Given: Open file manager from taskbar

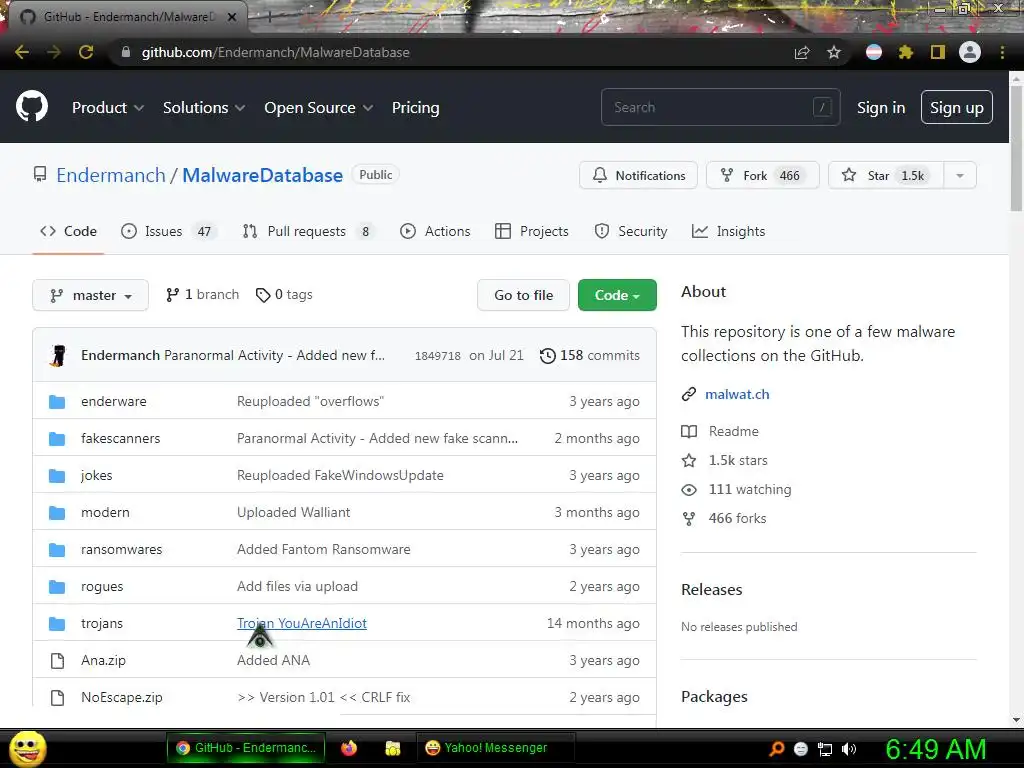Looking at the screenshot, I should click(x=392, y=748).
